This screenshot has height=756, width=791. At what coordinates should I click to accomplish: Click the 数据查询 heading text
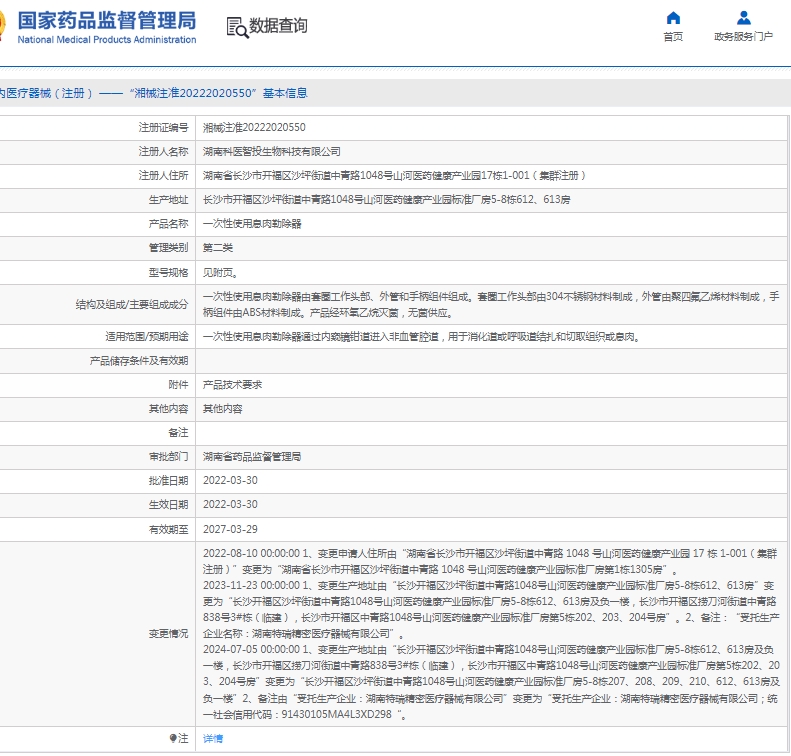click(x=278, y=26)
